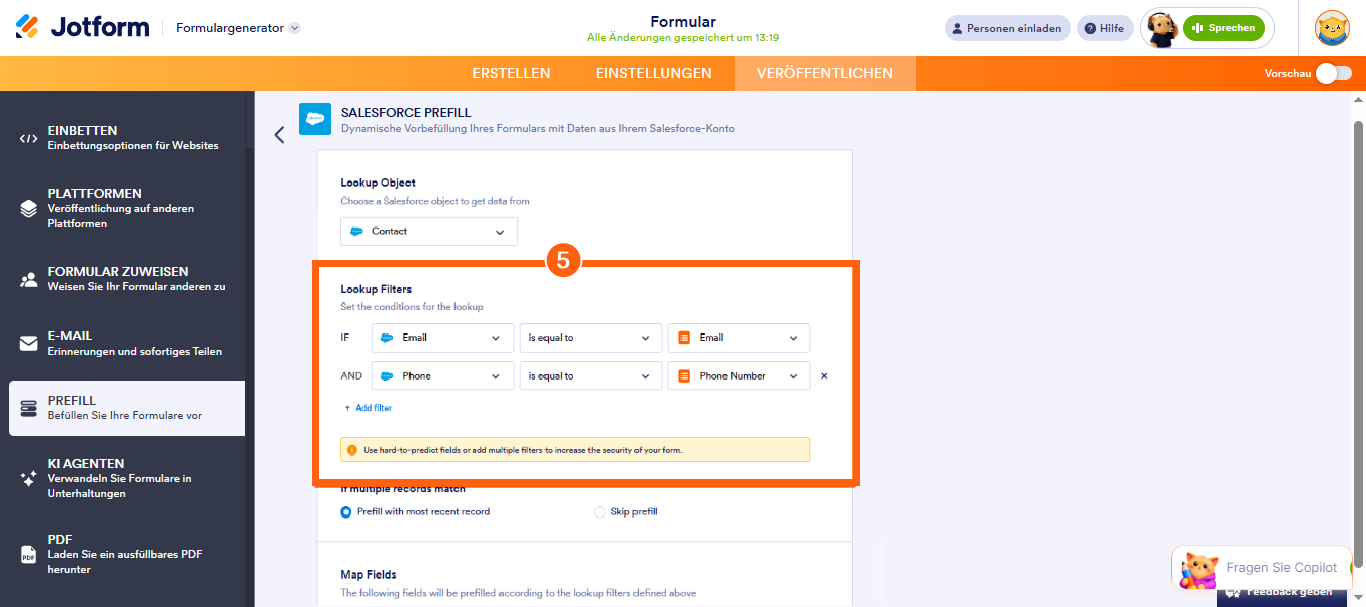Open the Contact lookup object dropdown
Viewport: 1366px width, 607px height.
click(429, 231)
